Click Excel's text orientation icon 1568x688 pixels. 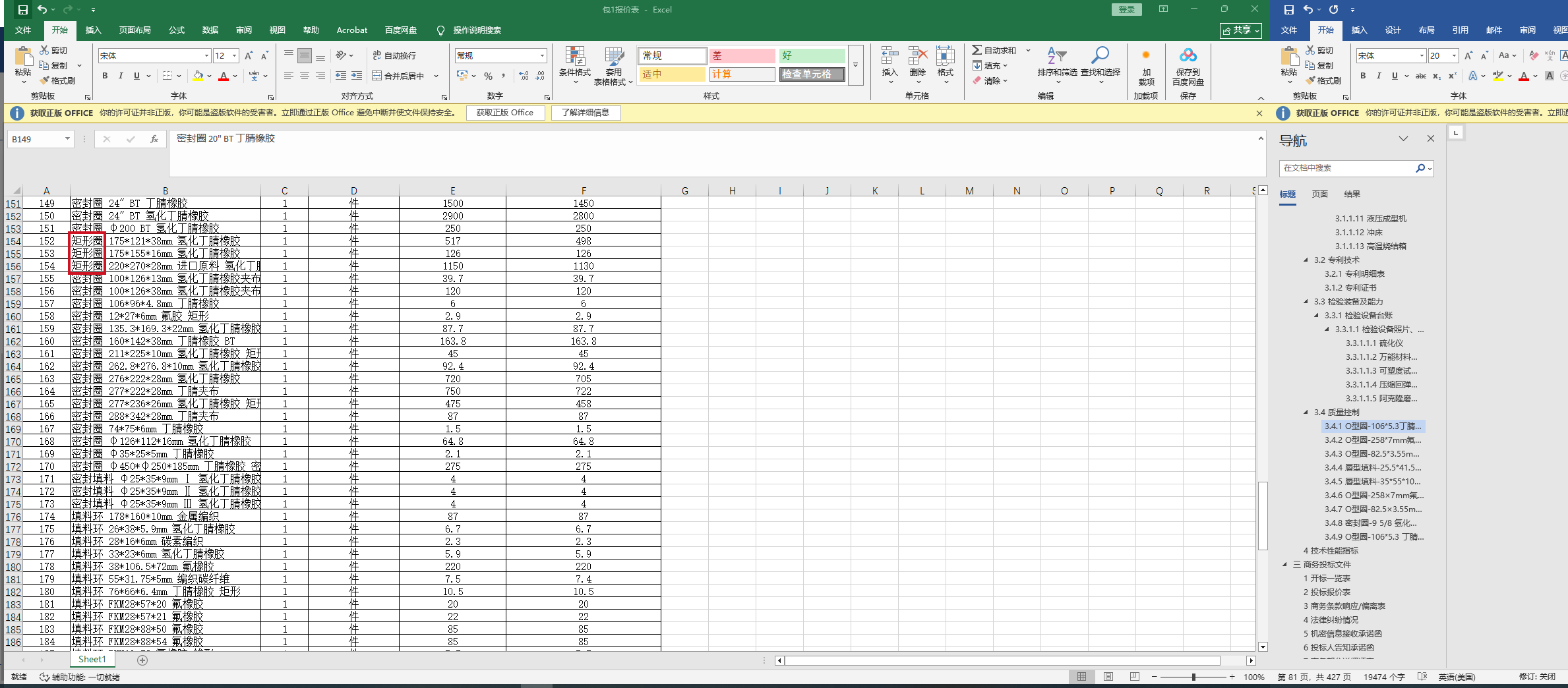click(x=341, y=55)
